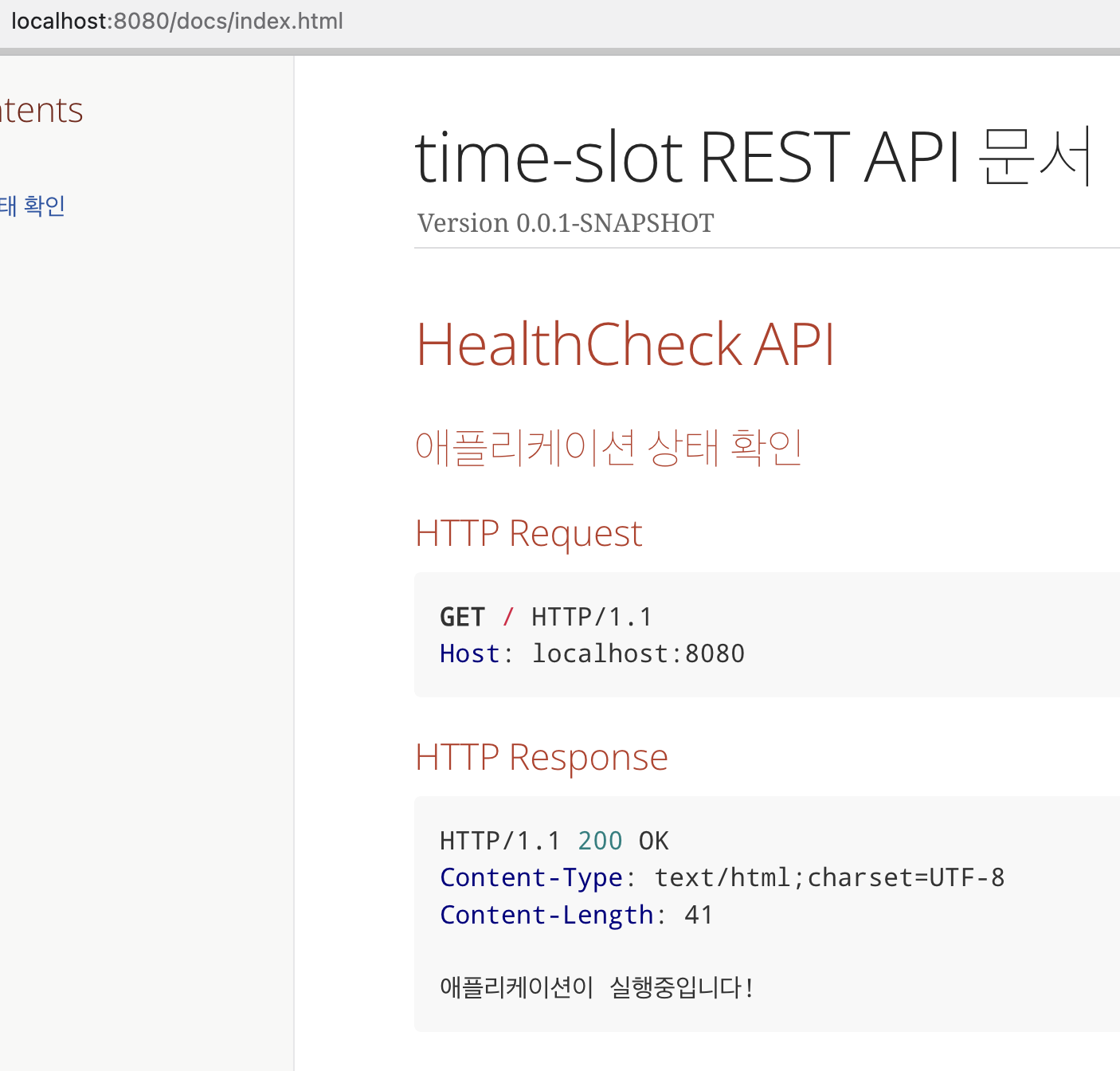Image resolution: width=1120 pixels, height=1071 pixels.
Task: Click the 'HTTP/1.1 200 OK' status line
Action: [554, 841]
